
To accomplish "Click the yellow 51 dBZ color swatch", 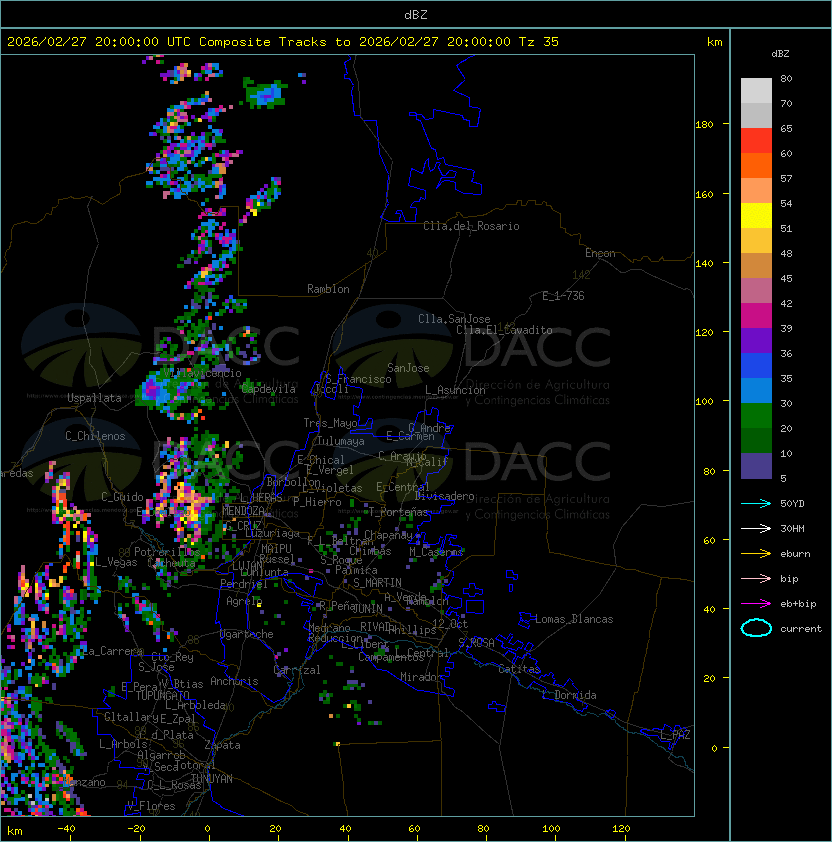I will [756, 216].
